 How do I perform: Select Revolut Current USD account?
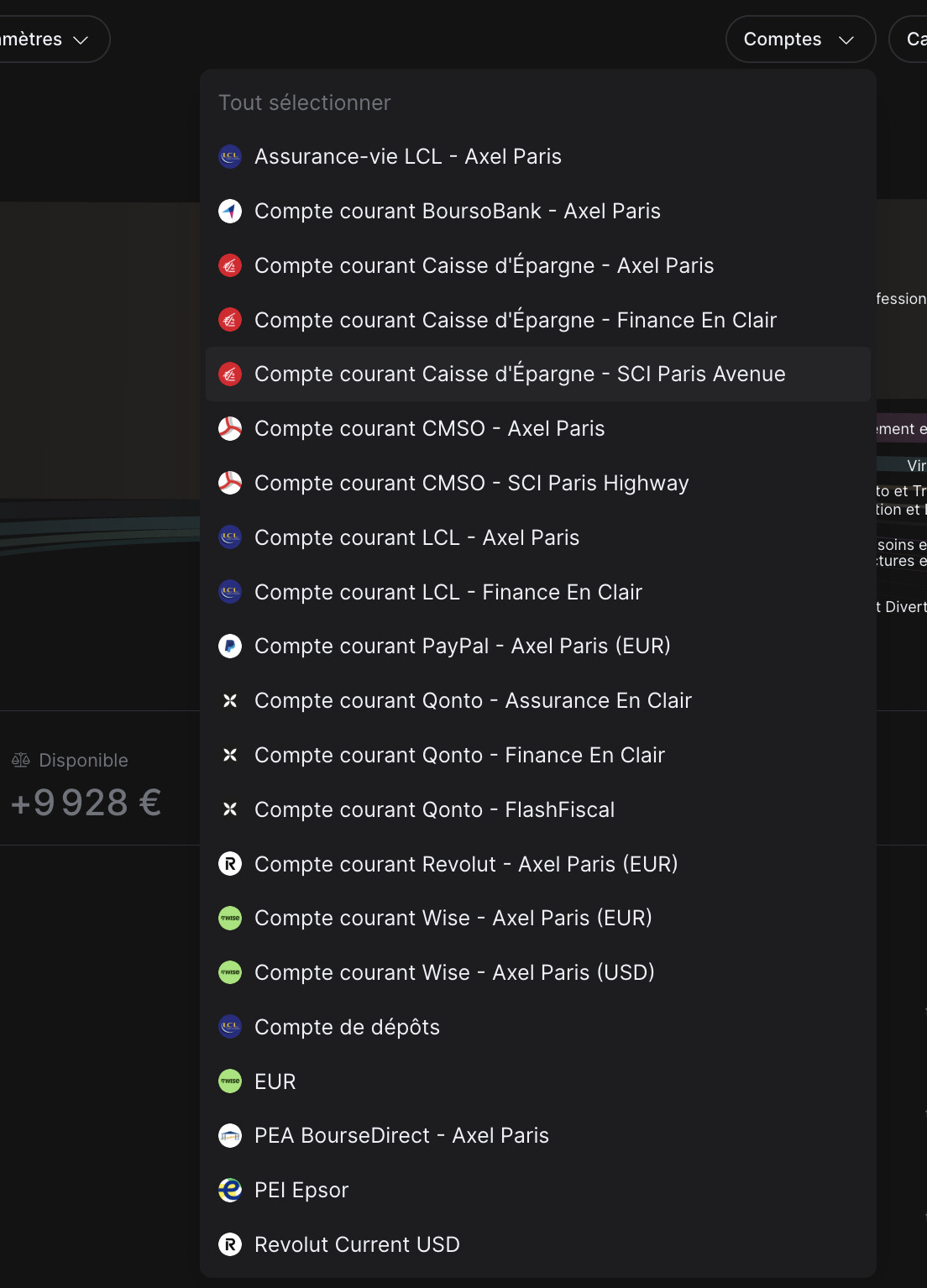point(357,1244)
